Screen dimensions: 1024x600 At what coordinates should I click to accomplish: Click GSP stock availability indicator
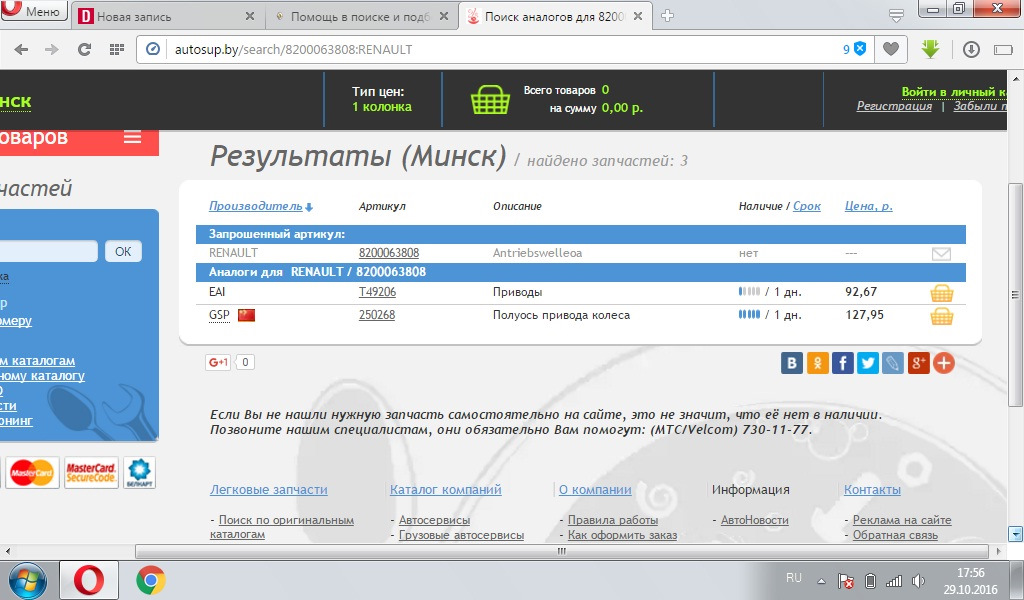coord(748,315)
